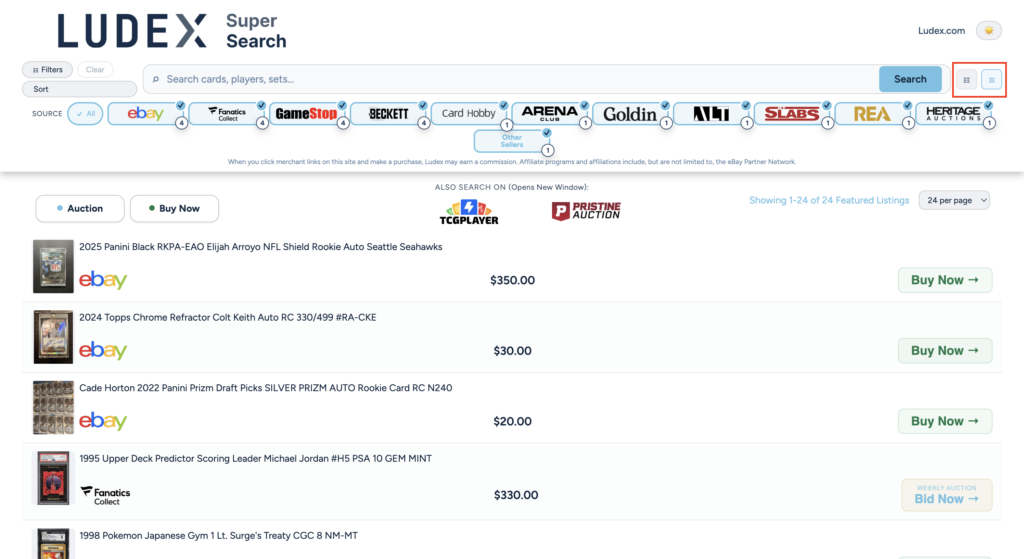Screen dimensions: 1024x559
Task: Switch to list view icon
Action: click(x=991, y=80)
